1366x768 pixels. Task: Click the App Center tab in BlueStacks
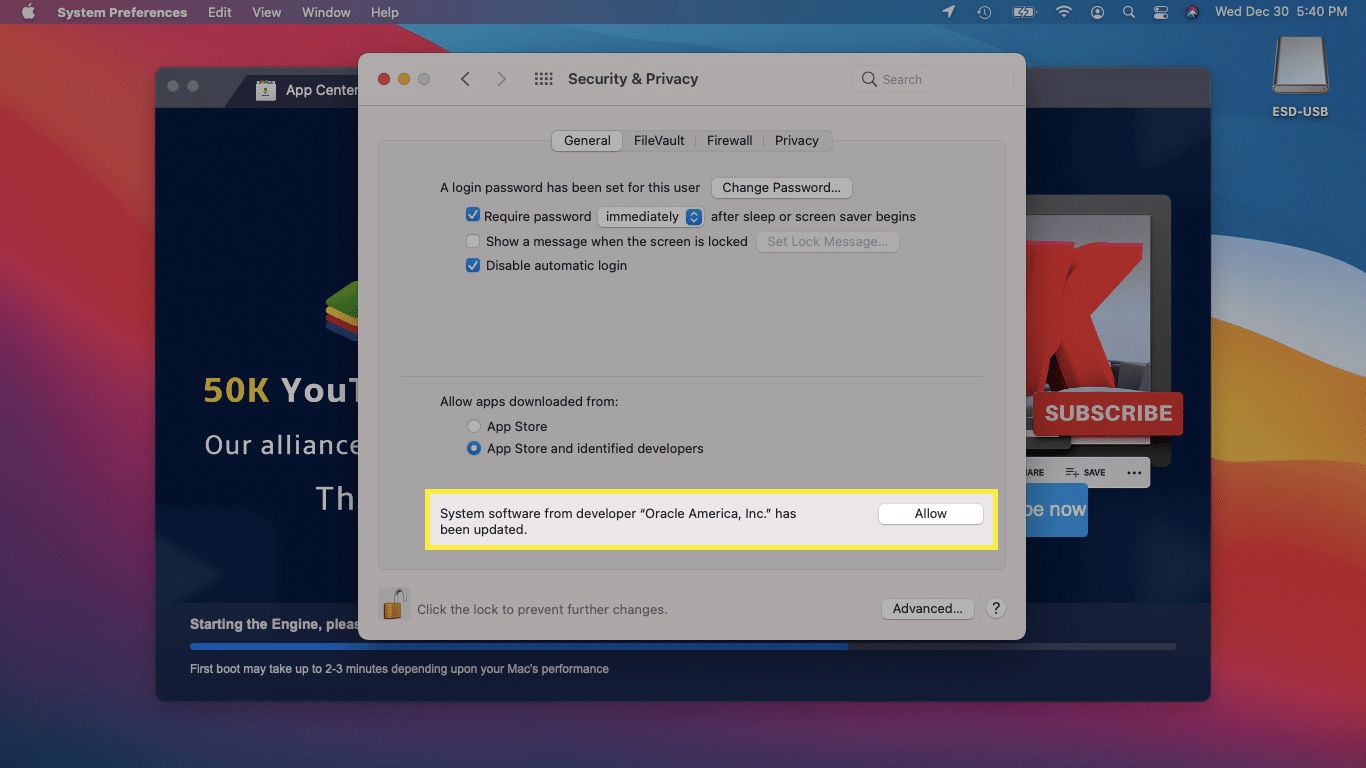[300, 90]
